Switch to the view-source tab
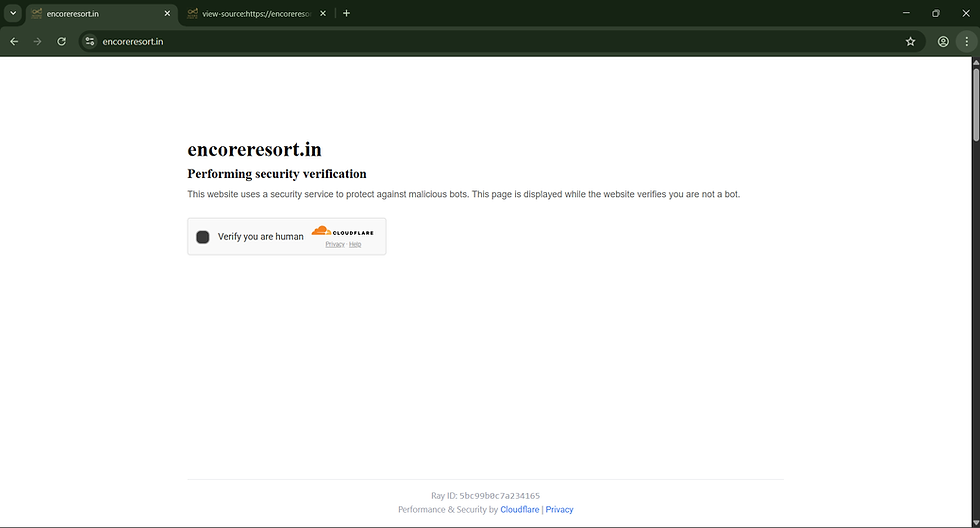 pyautogui.click(x=258, y=13)
